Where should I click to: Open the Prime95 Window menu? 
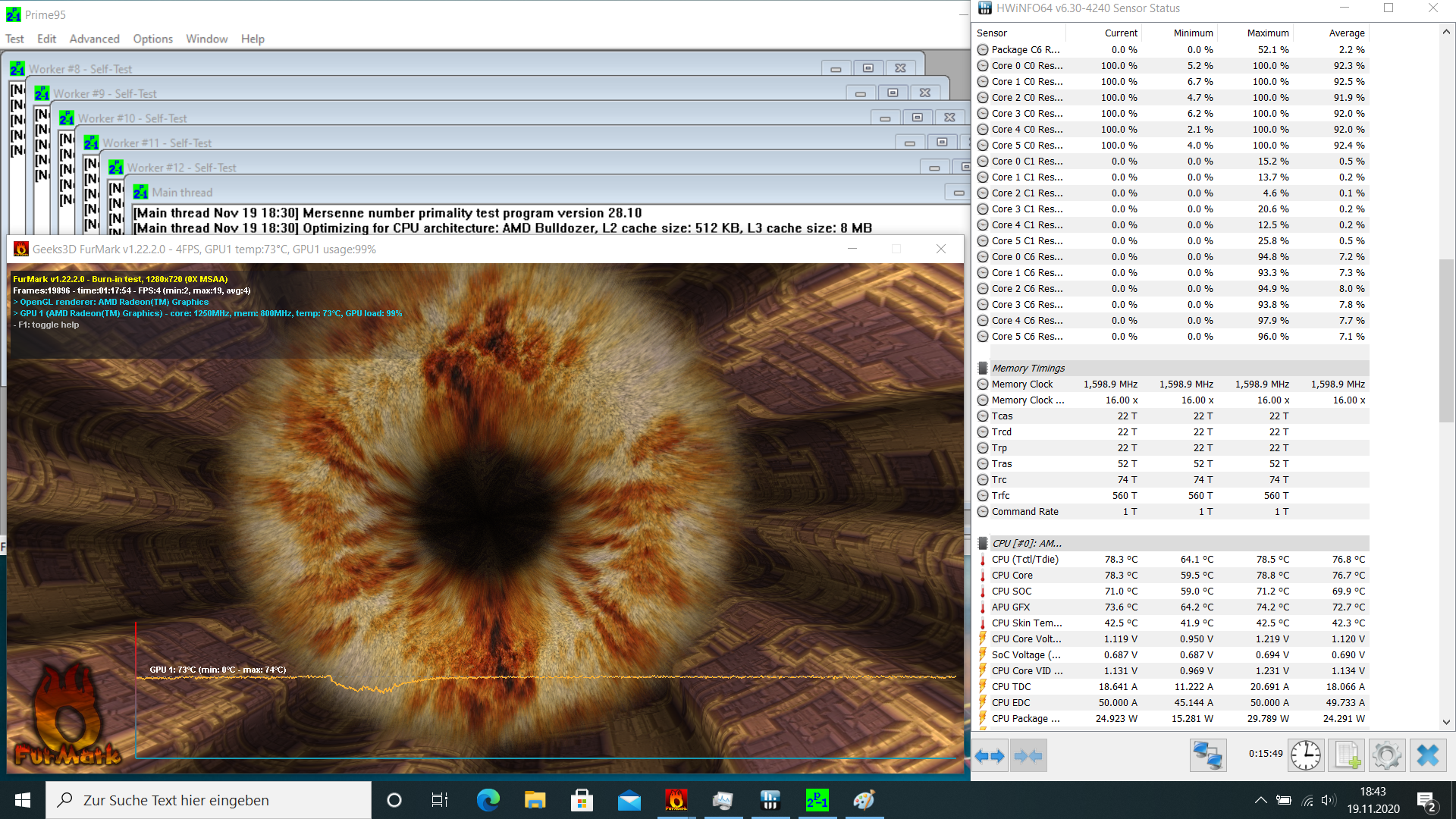207,39
